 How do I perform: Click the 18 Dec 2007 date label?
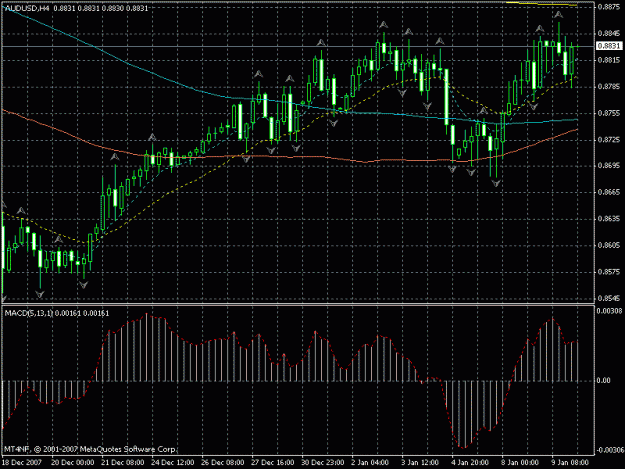pos(22,463)
